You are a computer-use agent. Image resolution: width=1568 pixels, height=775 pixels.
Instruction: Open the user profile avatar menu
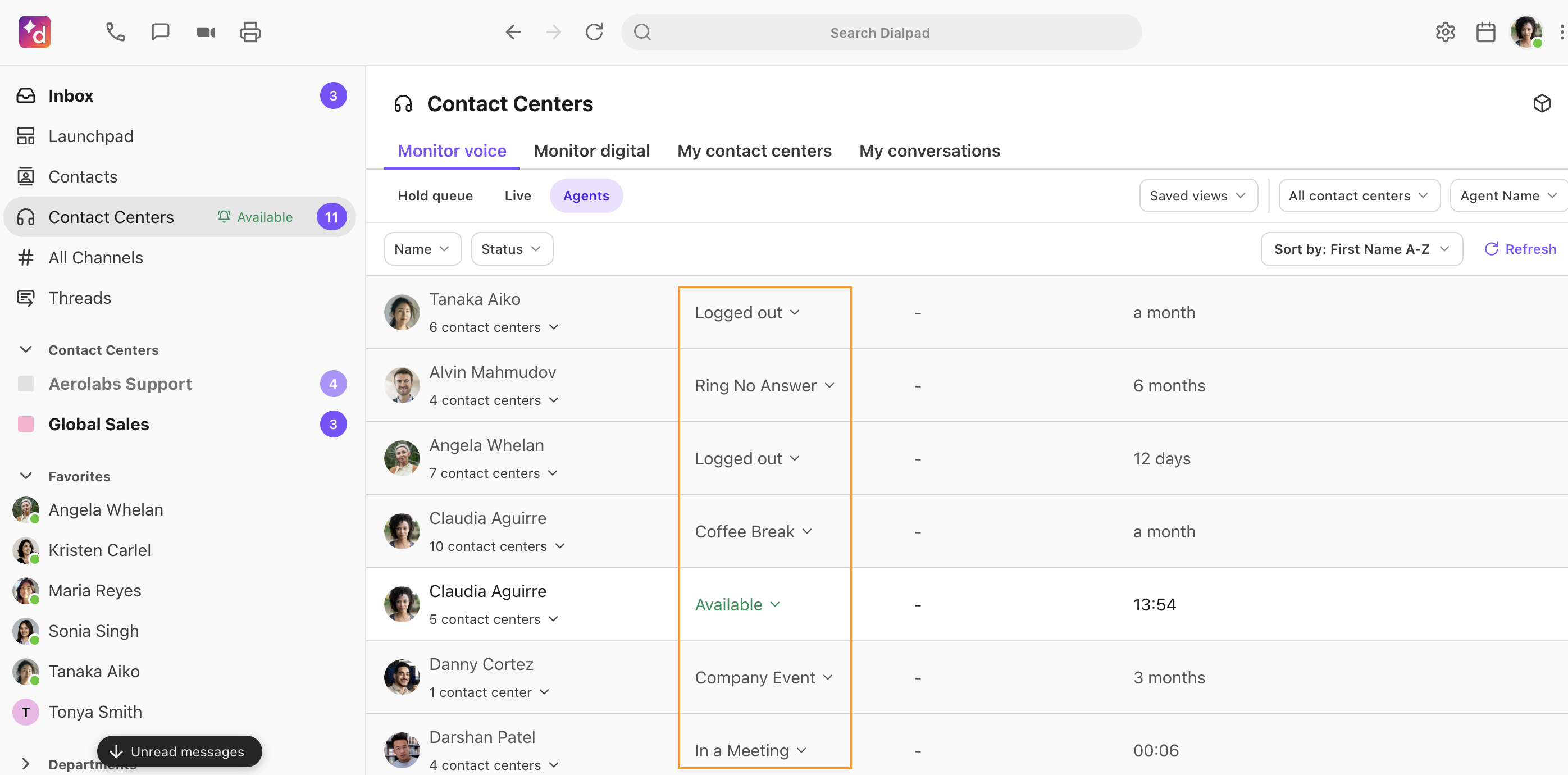(1526, 32)
